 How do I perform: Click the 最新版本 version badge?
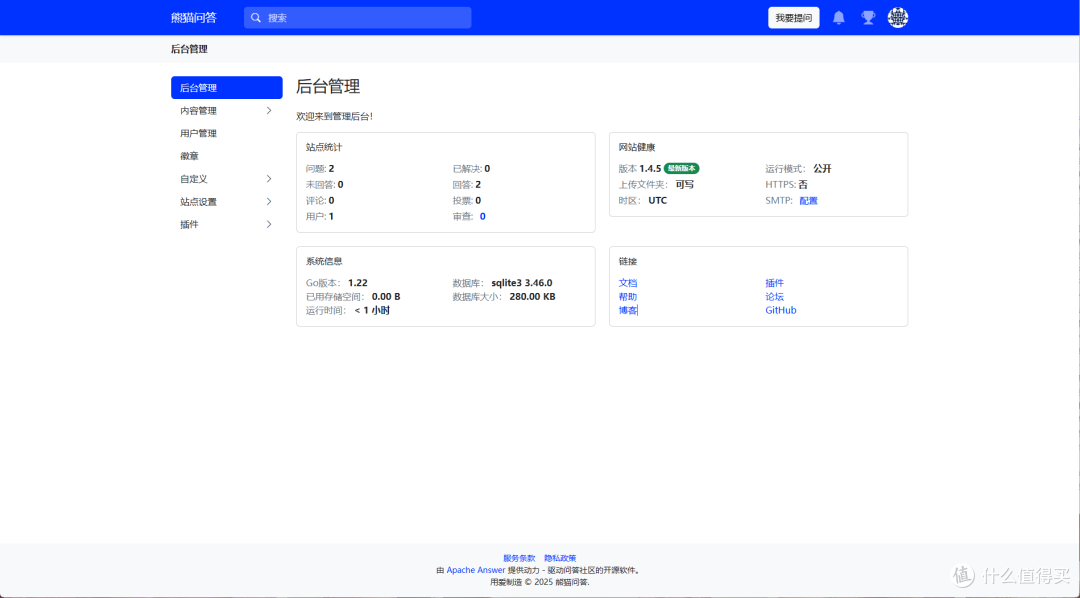click(x=682, y=168)
